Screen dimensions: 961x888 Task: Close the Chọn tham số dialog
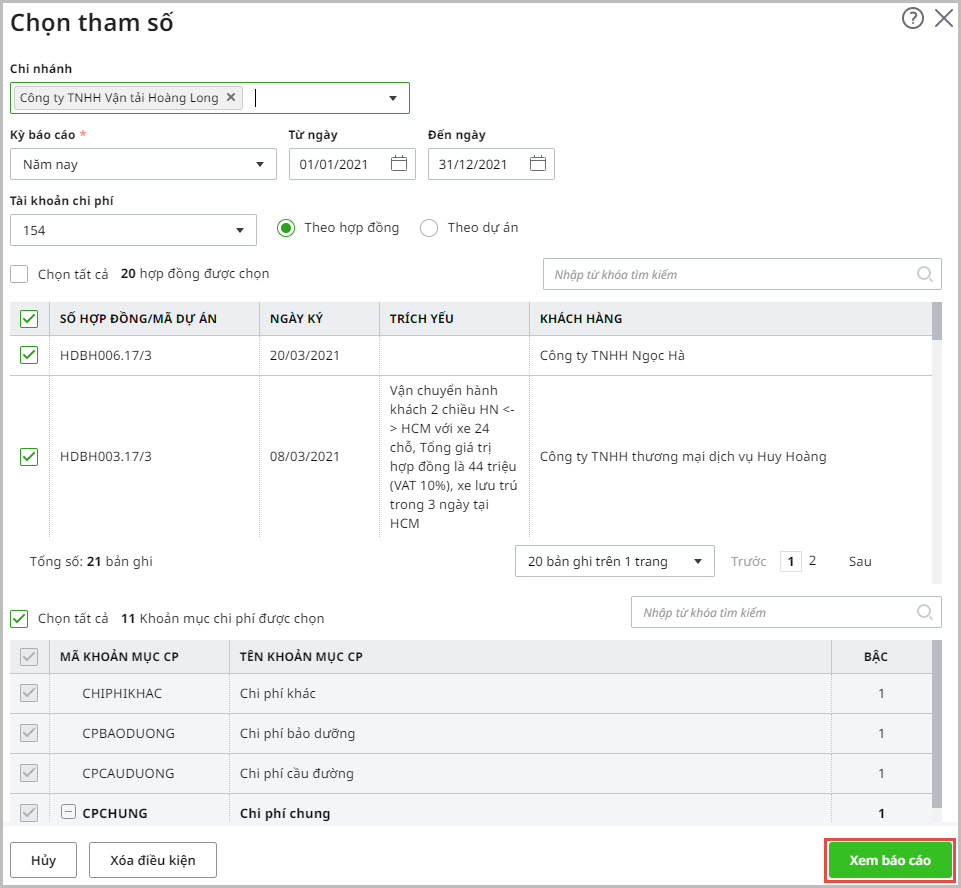coord(943,18)
